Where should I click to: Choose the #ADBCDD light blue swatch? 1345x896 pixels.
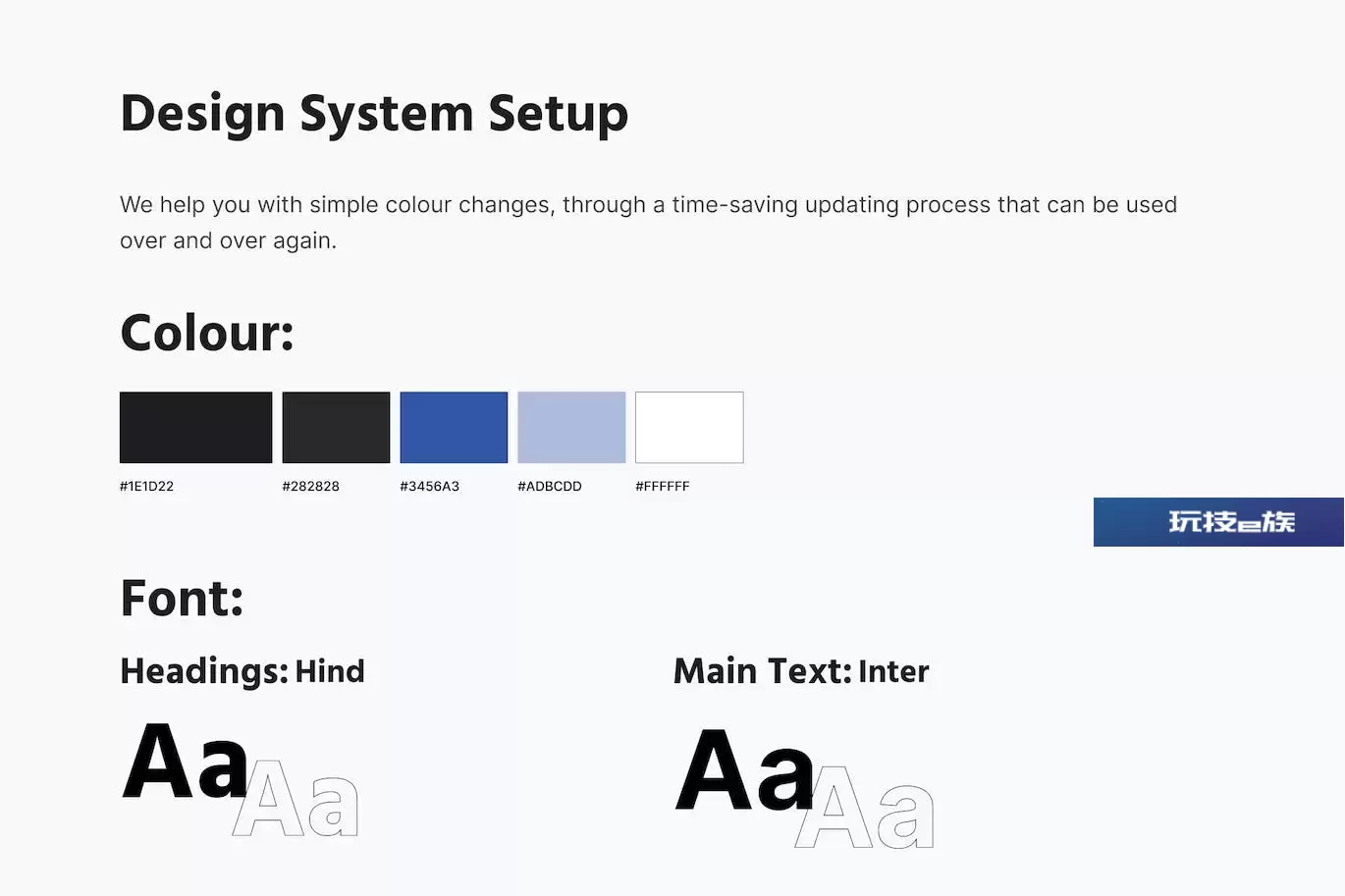tap(571, 427)
